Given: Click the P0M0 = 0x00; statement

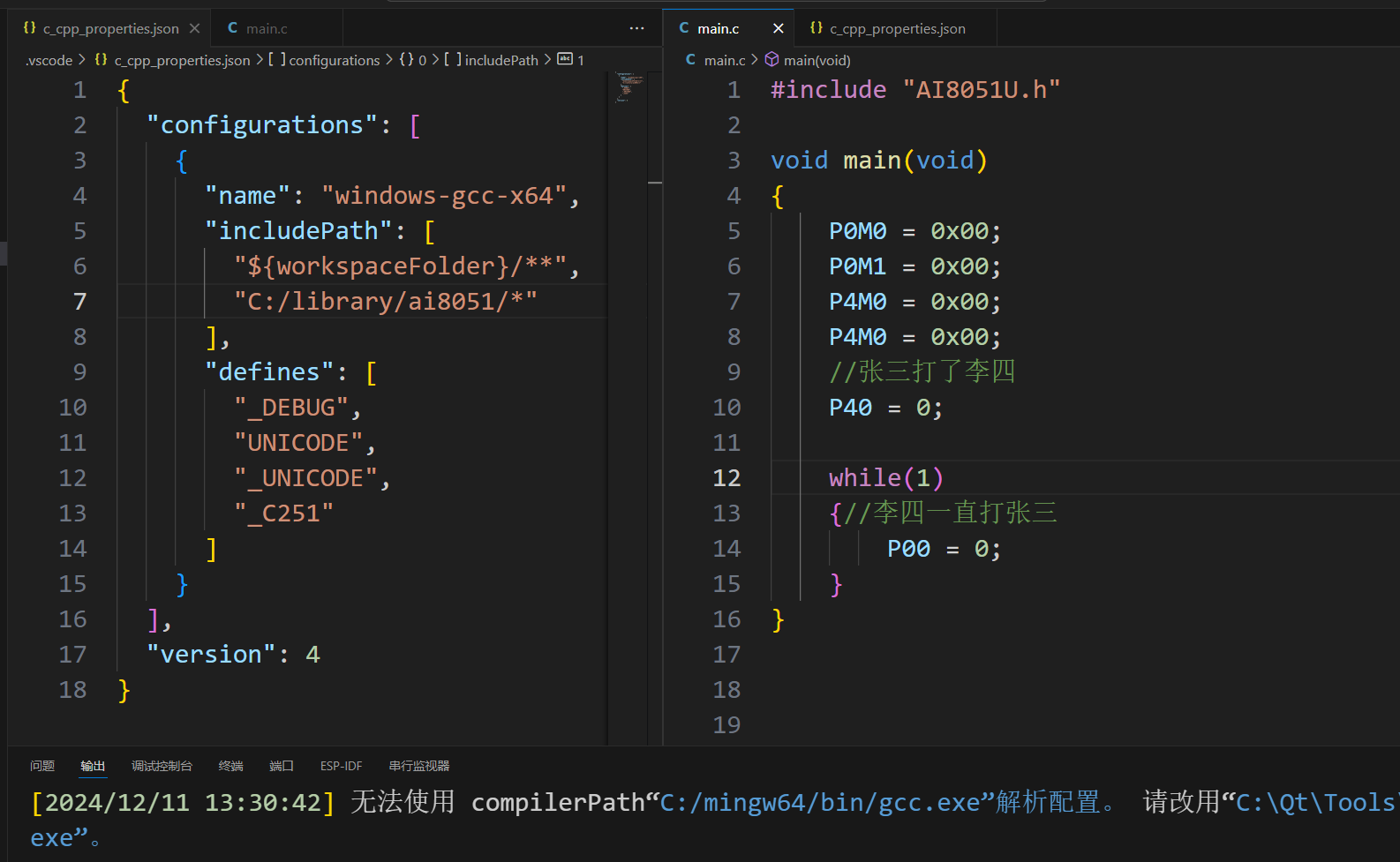Looking at the screenshot, I should click(915, 231).
